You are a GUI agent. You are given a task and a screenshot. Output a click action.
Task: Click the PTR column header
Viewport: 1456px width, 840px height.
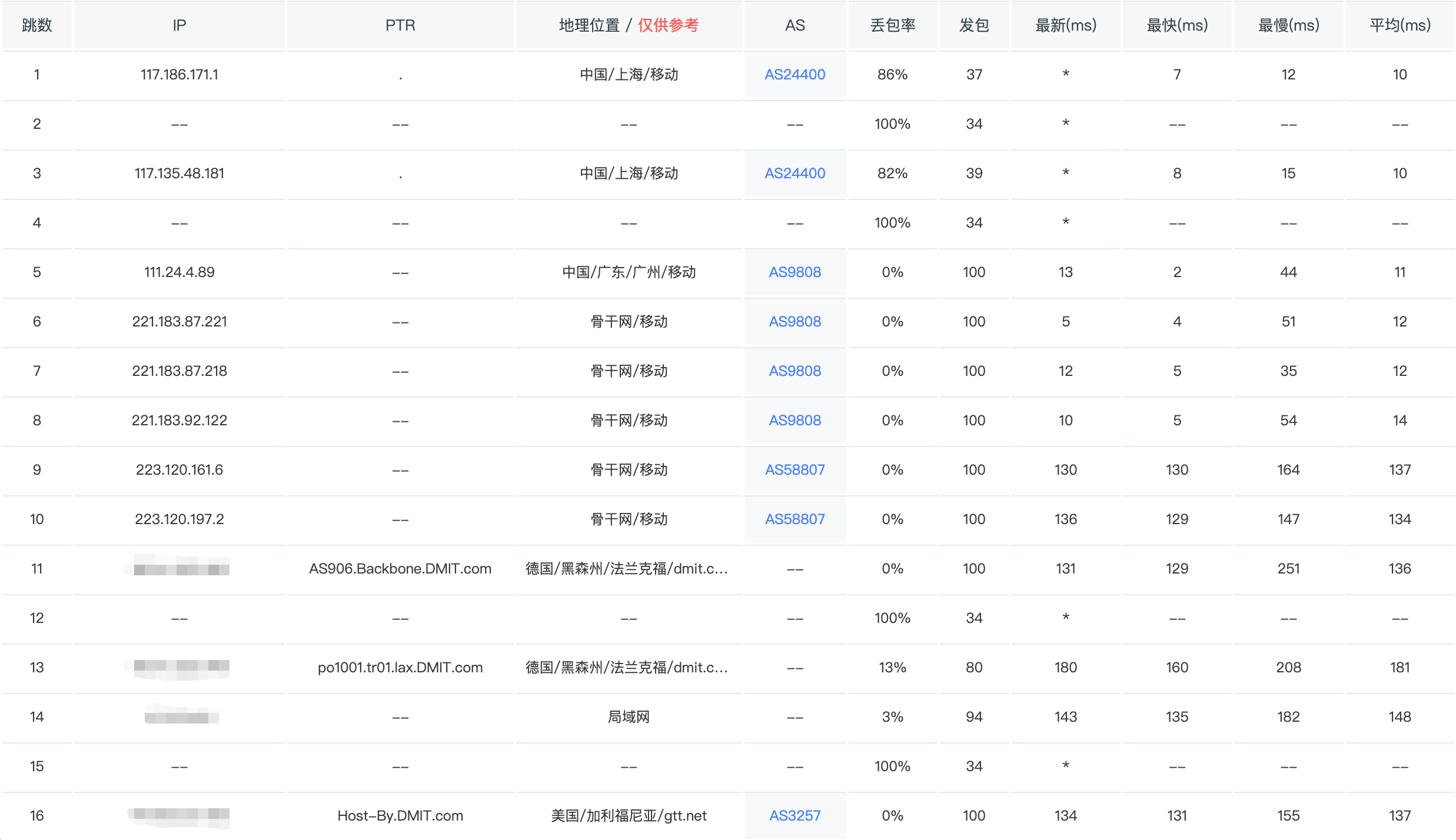400,25
